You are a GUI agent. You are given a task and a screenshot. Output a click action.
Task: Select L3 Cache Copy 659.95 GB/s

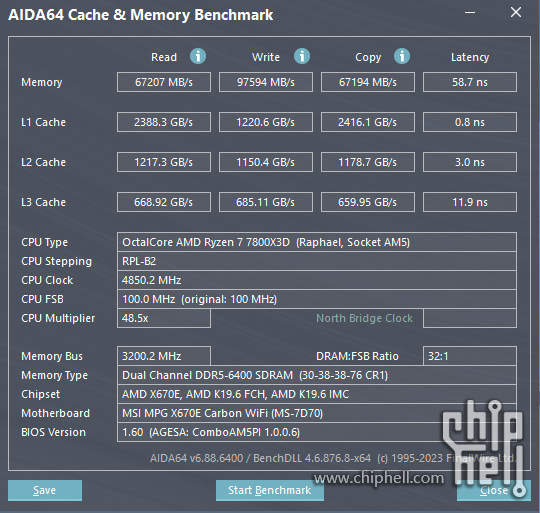point(368,202)
